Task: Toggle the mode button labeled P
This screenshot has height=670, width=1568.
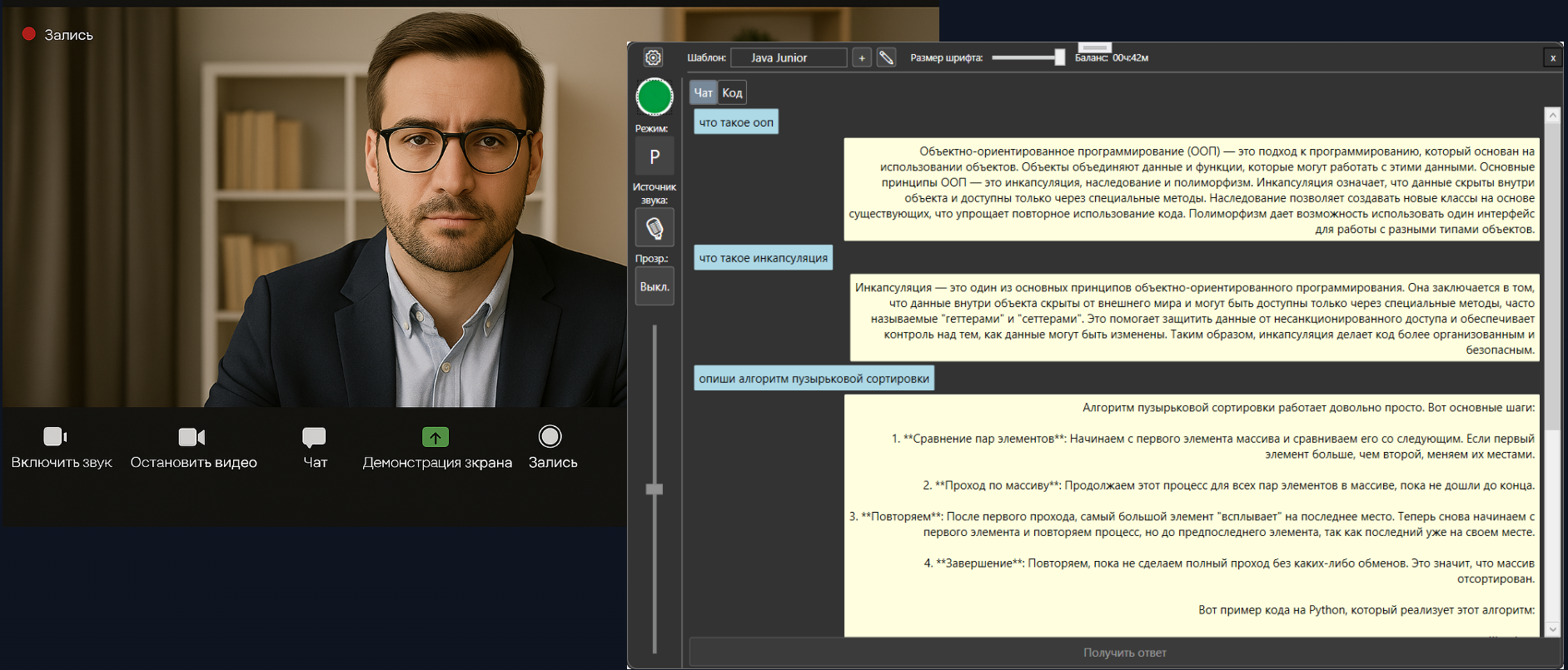Action: [655, 156]
